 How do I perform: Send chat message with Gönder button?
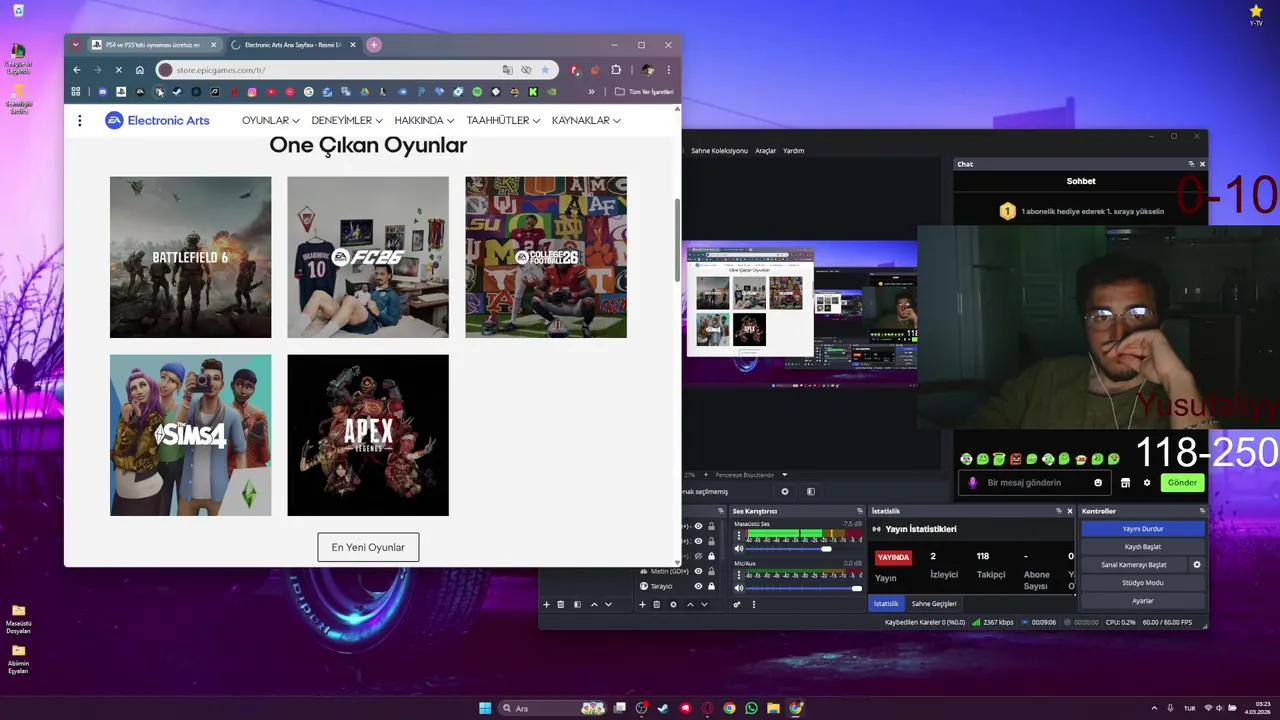(x=1182, y=482)
